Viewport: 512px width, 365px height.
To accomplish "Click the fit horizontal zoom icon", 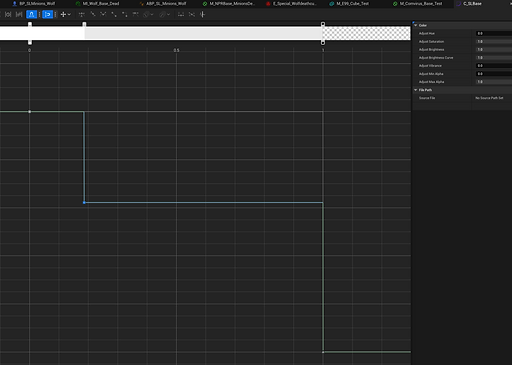I will (8, 14).
